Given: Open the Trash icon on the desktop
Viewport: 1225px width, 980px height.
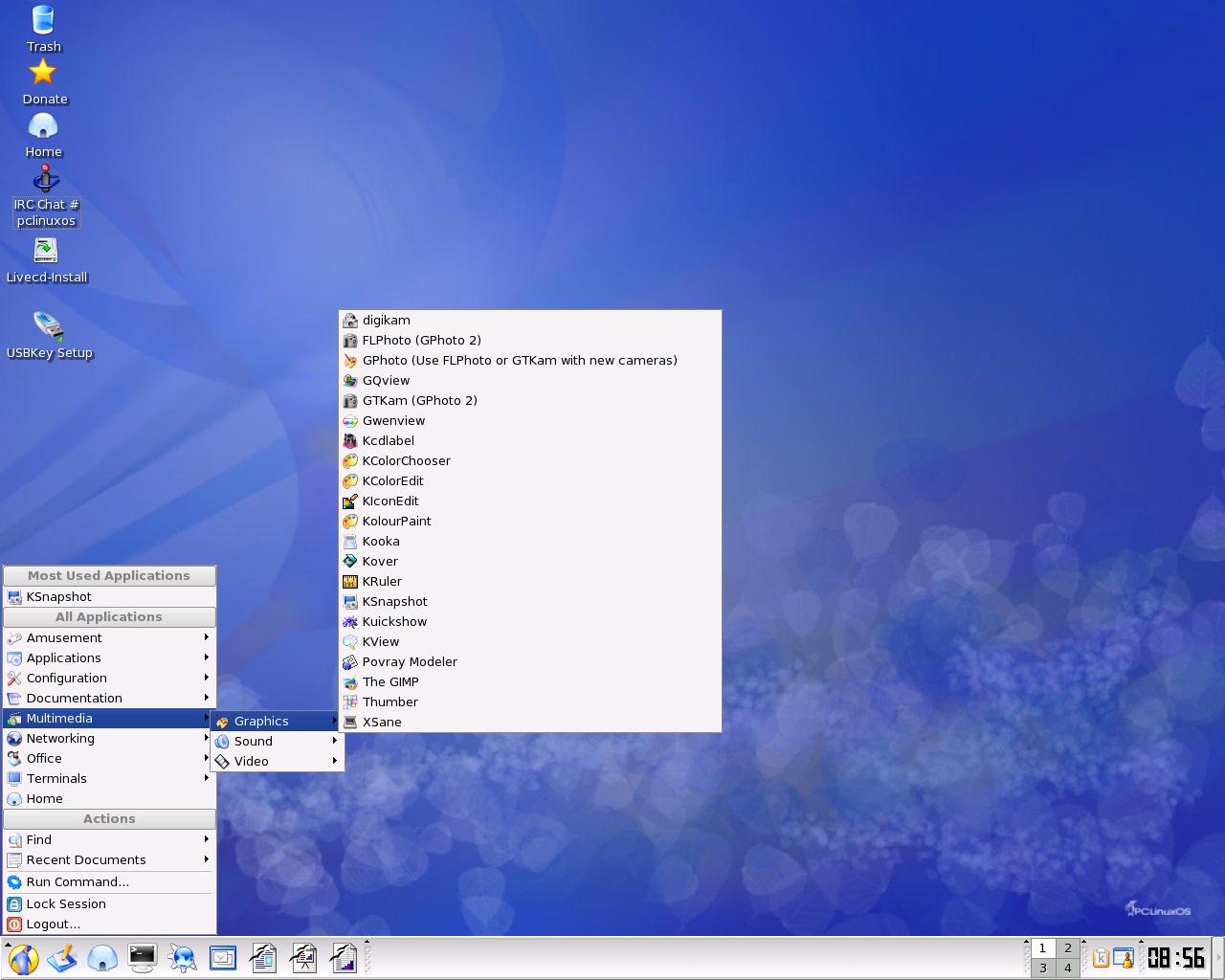Looking at the screenshot, I should (43, 28).
